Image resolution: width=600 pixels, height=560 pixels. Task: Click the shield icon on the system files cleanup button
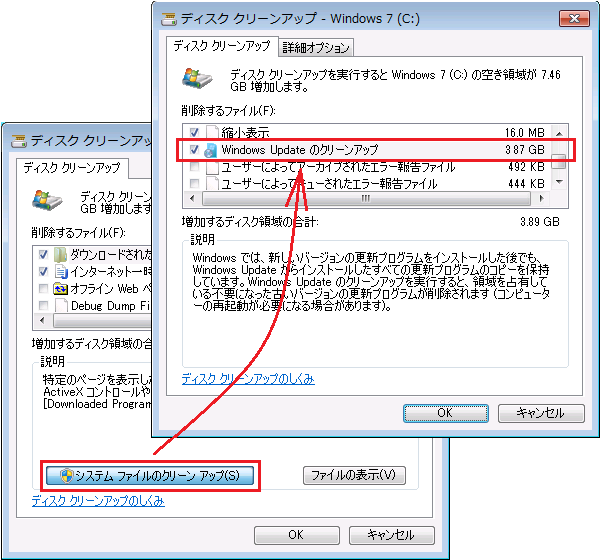click(x=67, y=476)
